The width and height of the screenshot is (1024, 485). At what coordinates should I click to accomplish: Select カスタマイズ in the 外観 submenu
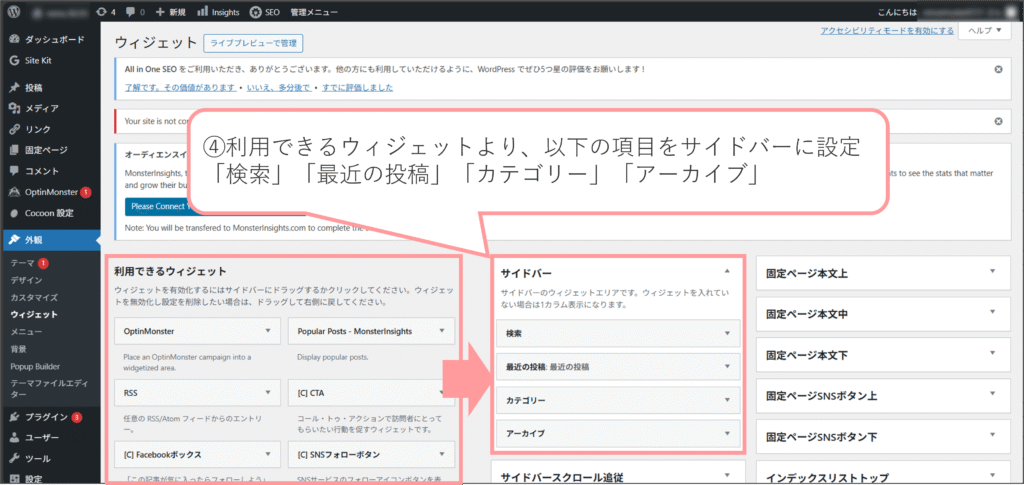[34, 297]
